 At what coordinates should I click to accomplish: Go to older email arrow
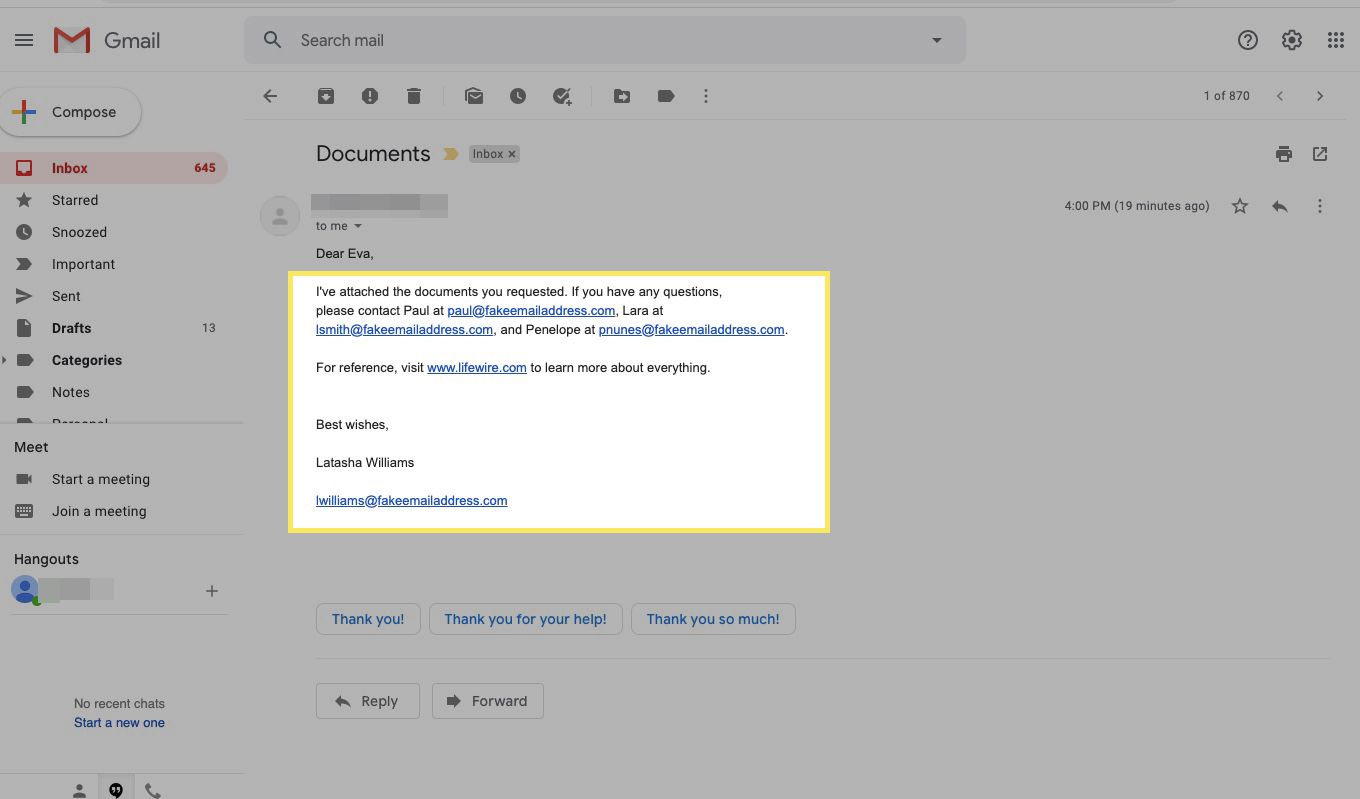tap(1320, 96)
